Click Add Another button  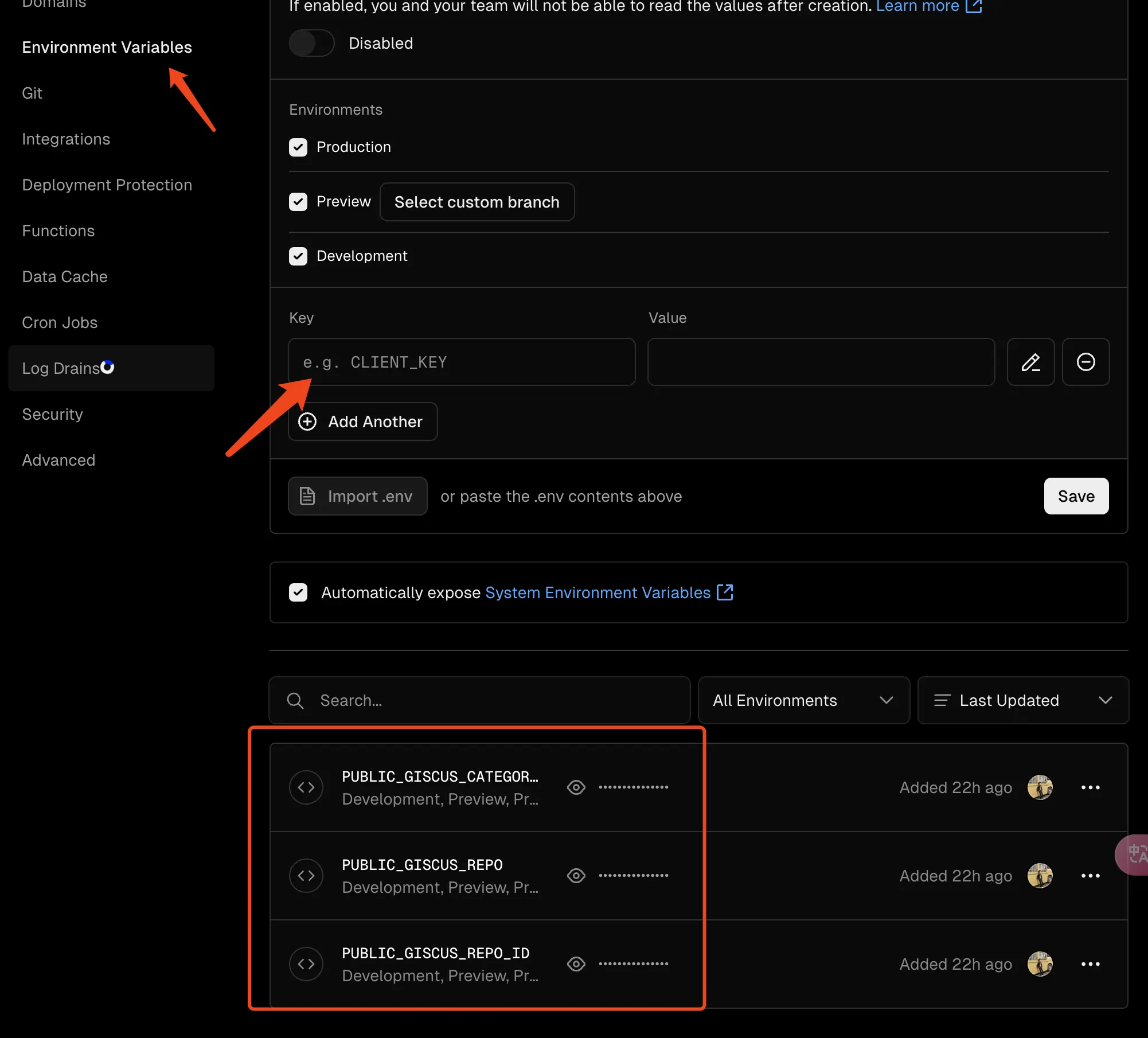click(363, 422)
